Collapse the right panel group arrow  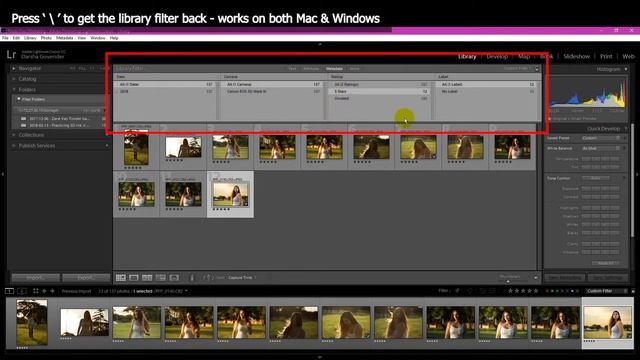(x=637, y=174)
